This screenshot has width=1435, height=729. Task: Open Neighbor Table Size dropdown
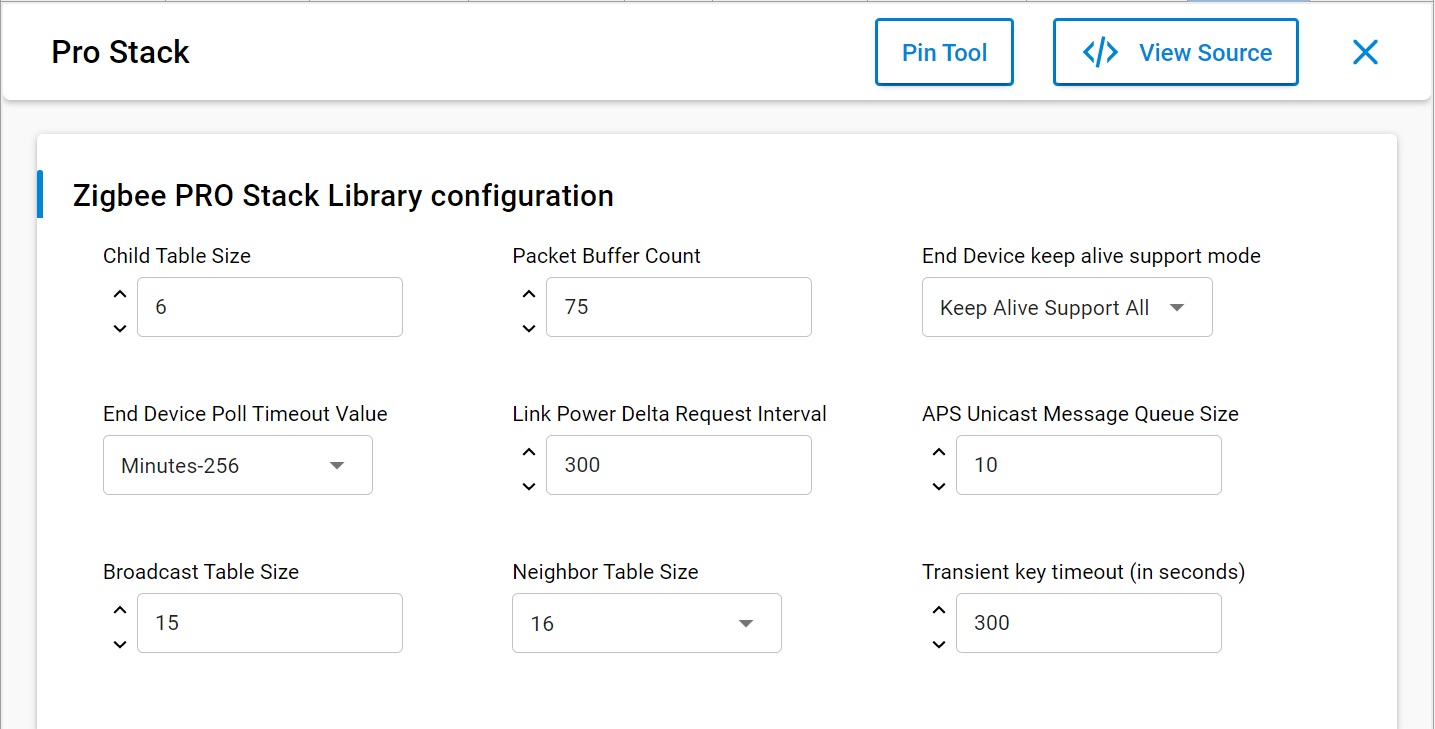pyautogui.click(x=646, y=624)
